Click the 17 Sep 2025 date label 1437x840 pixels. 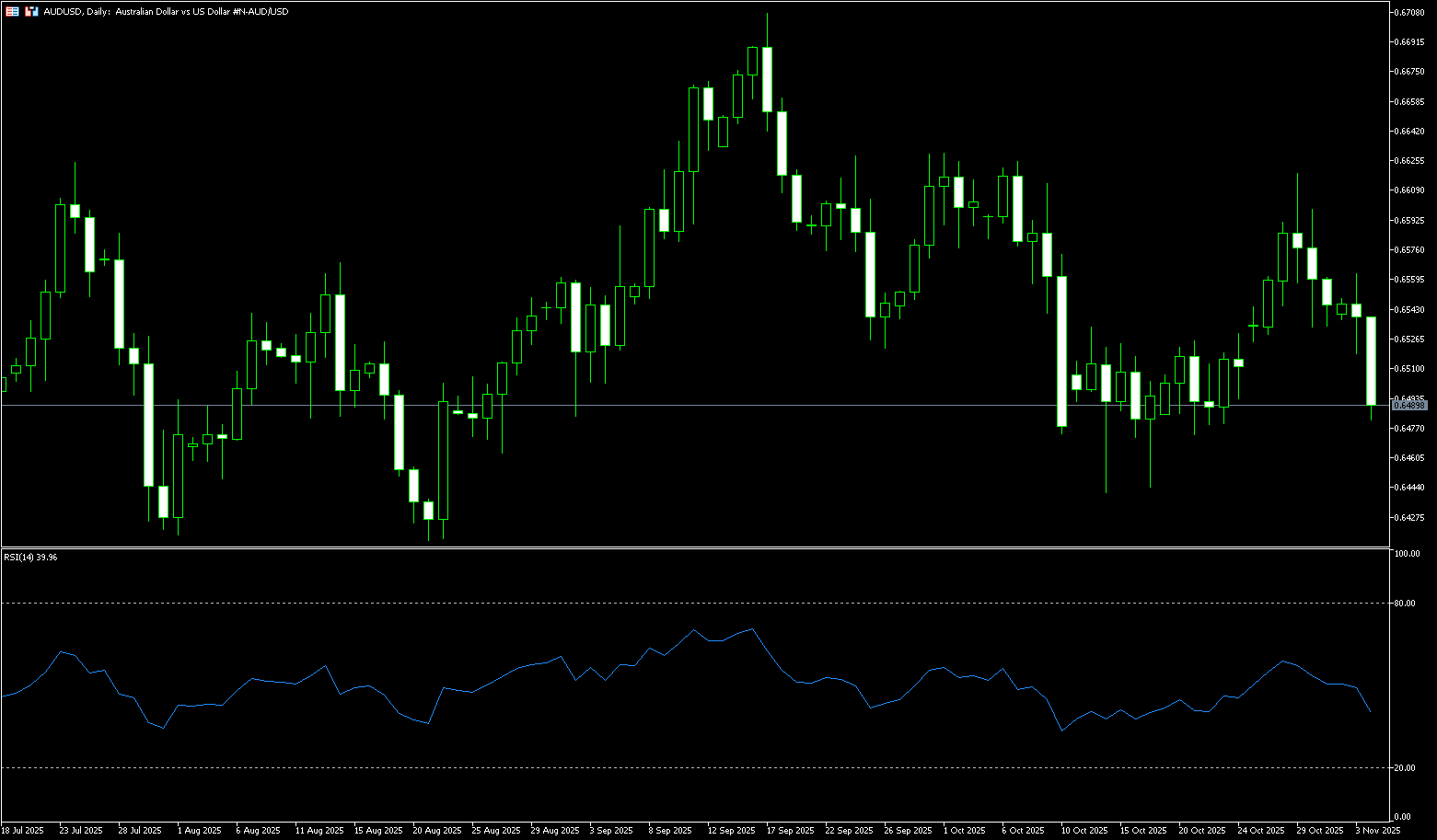(790, 830)
